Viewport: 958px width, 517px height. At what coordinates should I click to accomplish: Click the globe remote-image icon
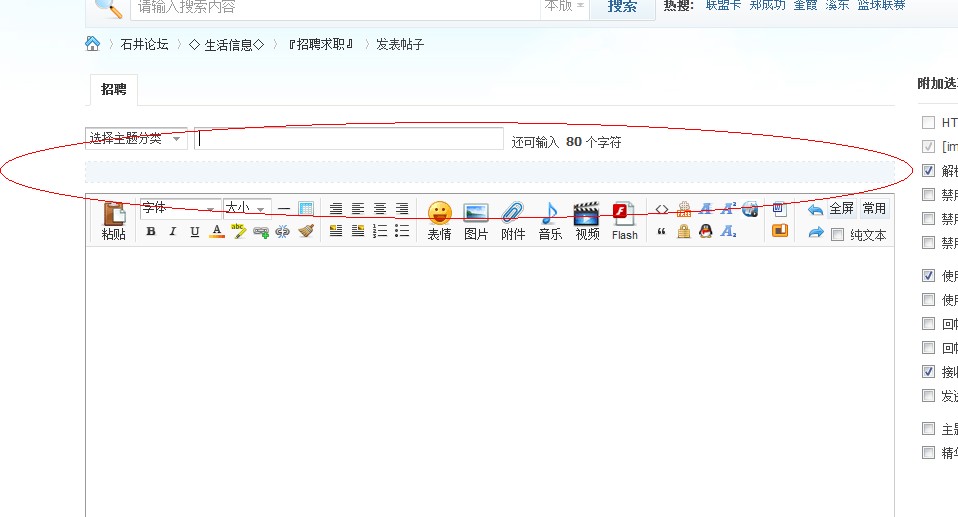pos(750,209)
